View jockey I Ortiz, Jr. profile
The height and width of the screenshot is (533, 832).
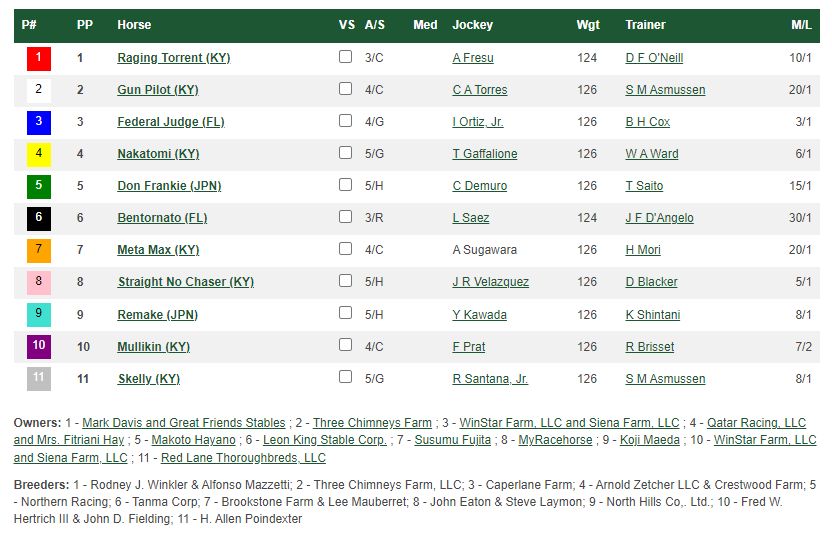coord(478,122)
